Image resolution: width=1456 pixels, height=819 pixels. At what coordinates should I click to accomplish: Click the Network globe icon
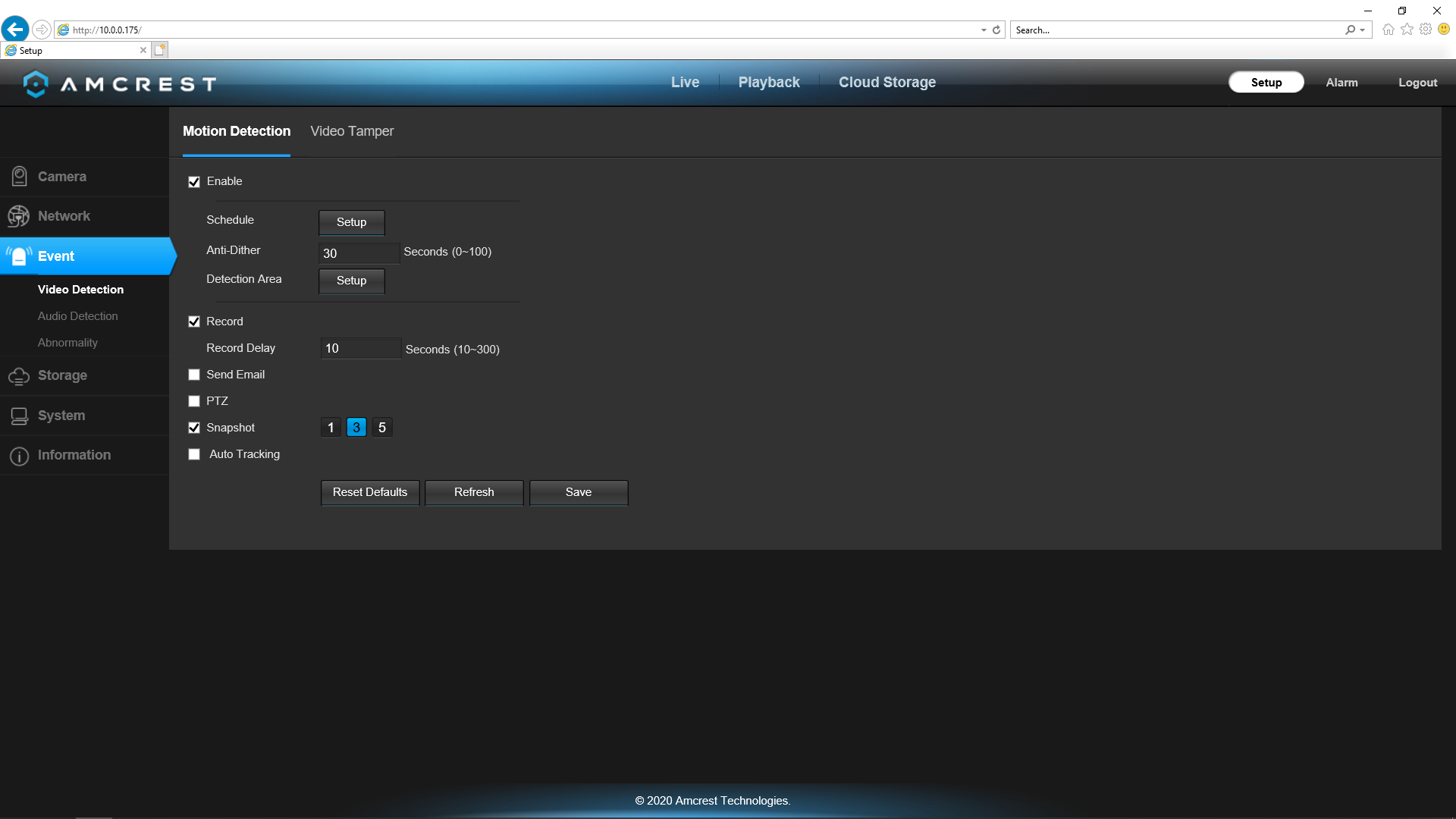pos(19,216)
